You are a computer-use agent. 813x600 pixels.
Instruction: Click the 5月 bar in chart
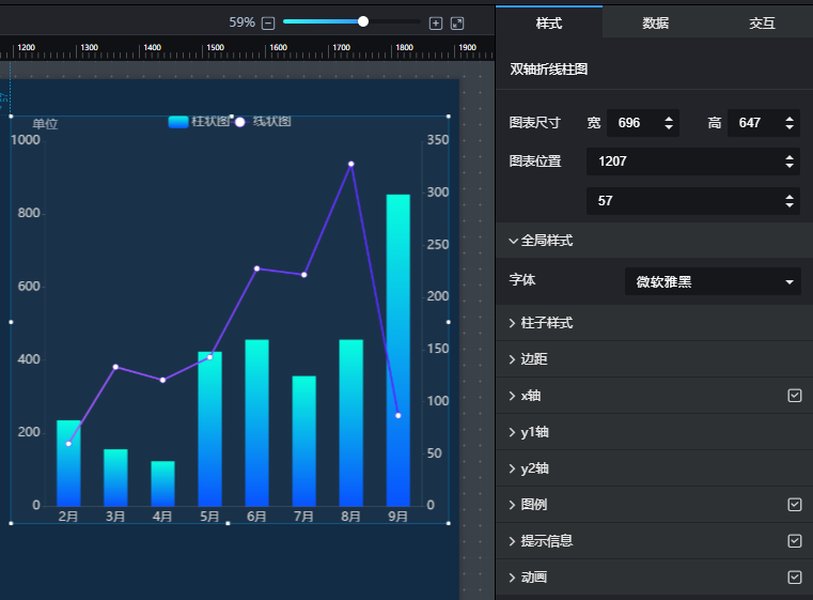(210, 429)
